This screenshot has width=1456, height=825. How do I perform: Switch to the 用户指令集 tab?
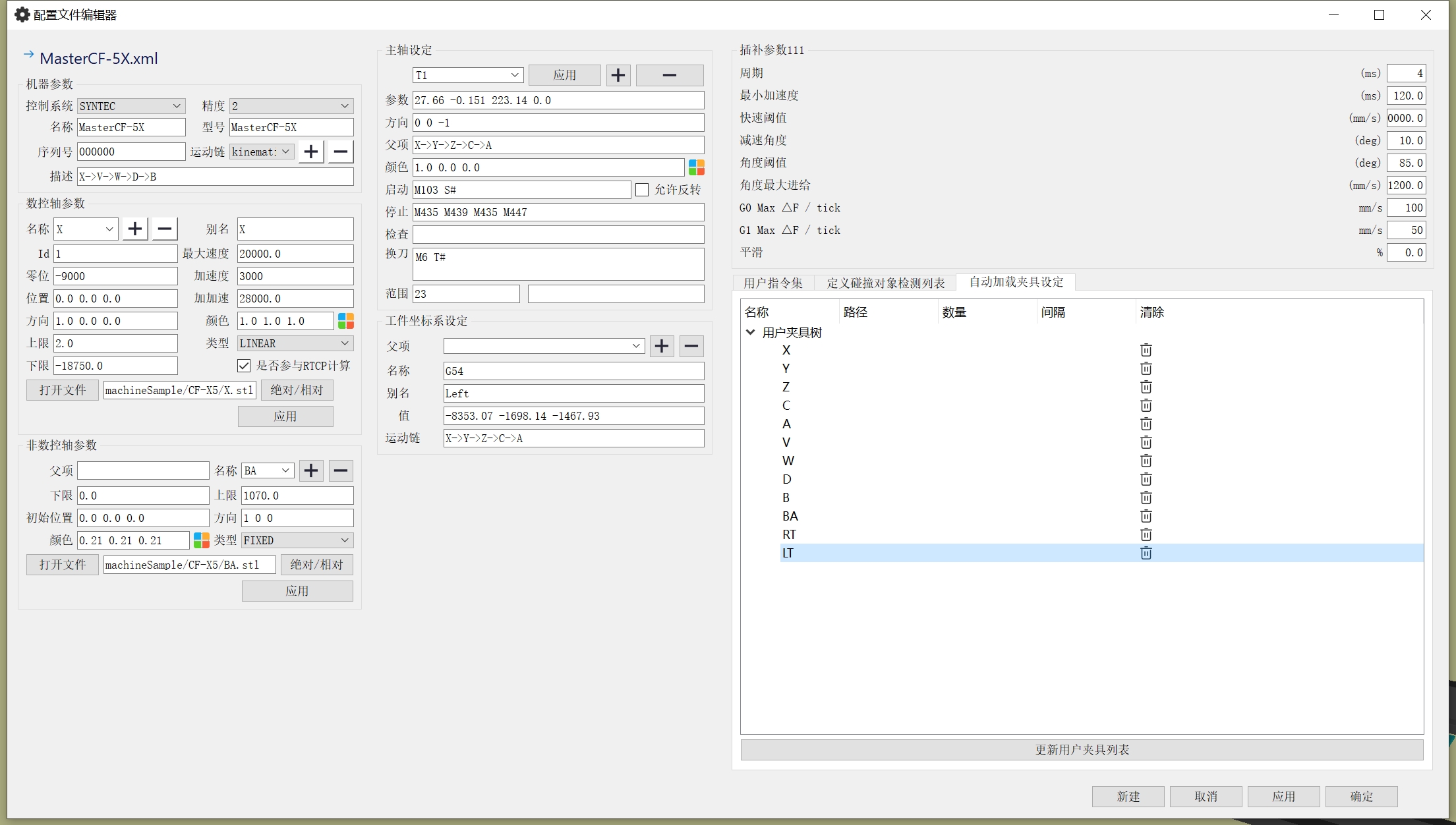tap(772, 283)
